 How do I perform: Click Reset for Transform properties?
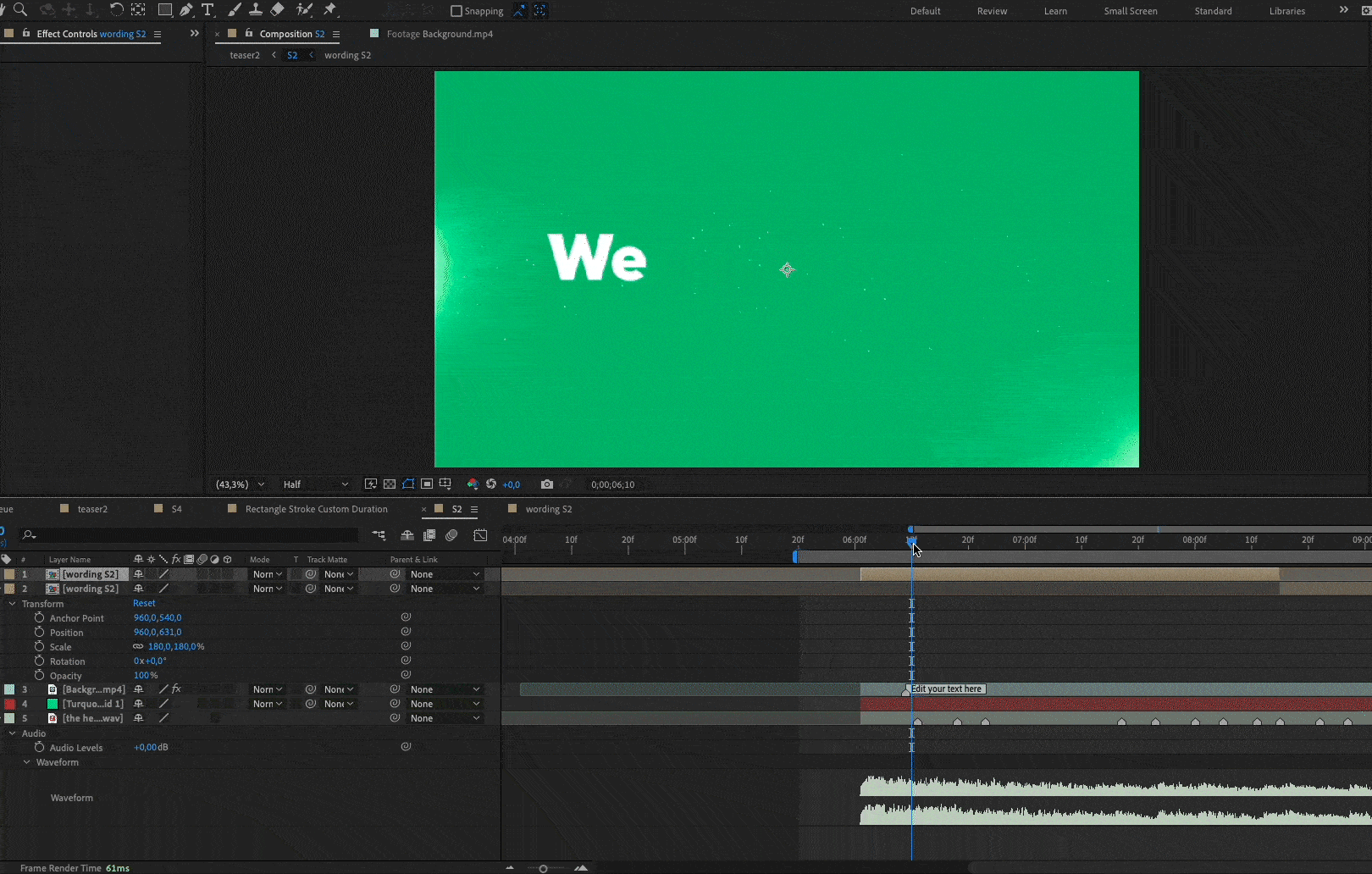[144, 603]
